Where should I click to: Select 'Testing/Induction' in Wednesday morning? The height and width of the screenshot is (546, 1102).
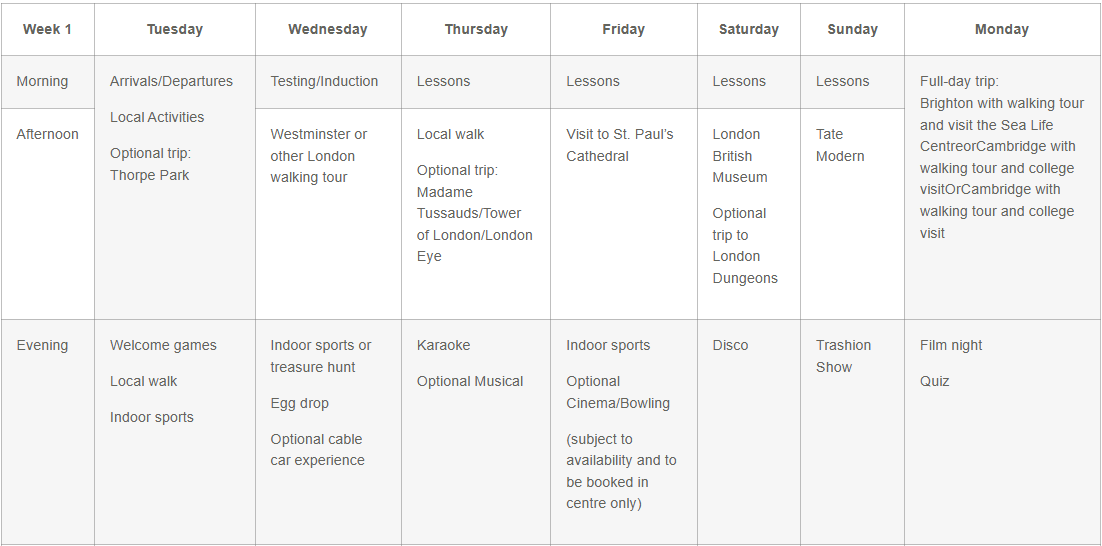pyautogui.click(x=324, y=81)
